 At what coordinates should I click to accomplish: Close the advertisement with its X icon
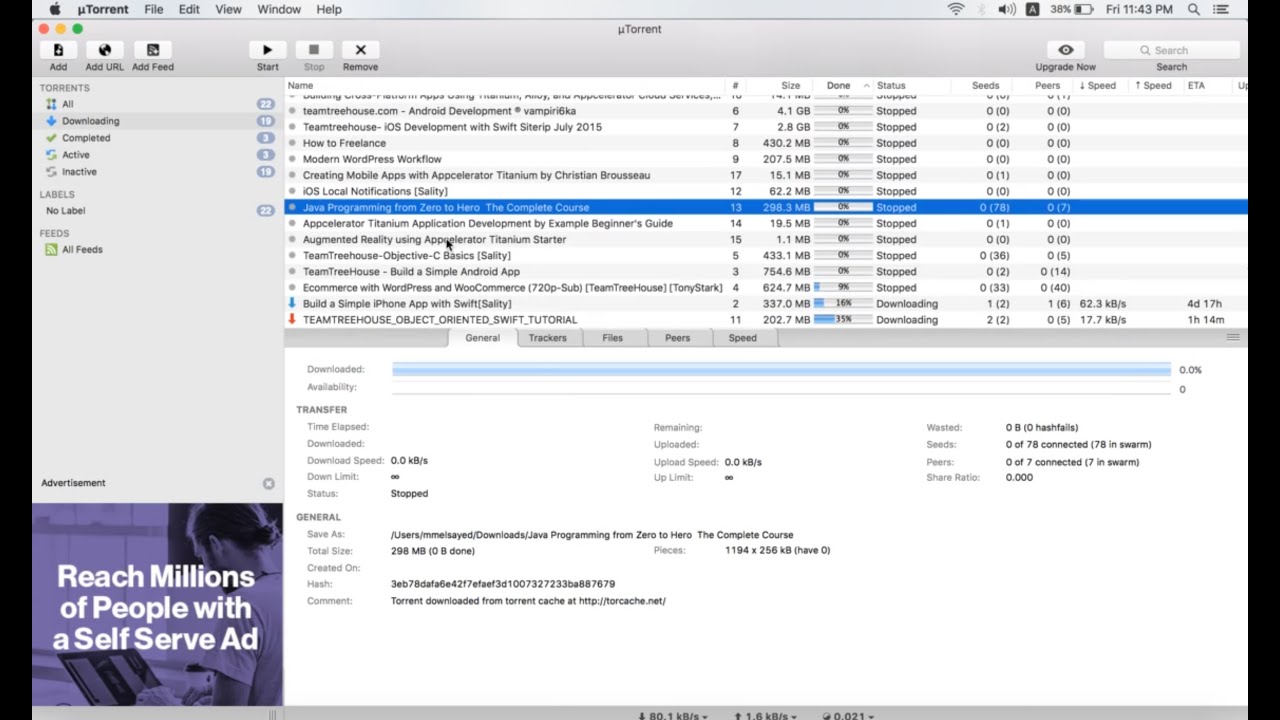click(x=269, y=484)
